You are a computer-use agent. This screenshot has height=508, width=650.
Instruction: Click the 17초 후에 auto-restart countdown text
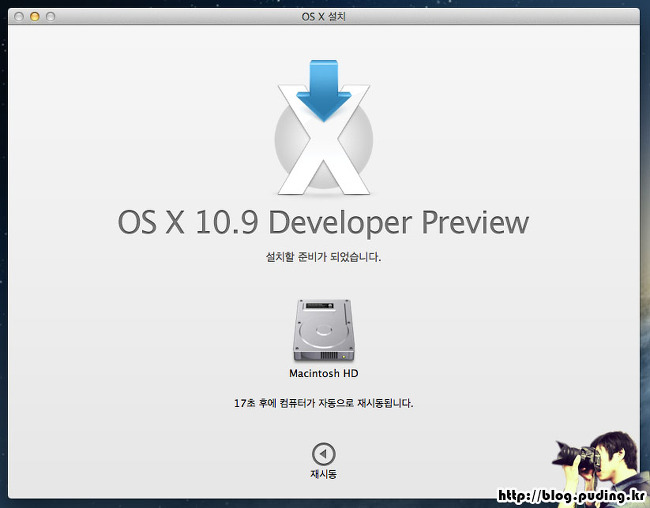point(324,403)
